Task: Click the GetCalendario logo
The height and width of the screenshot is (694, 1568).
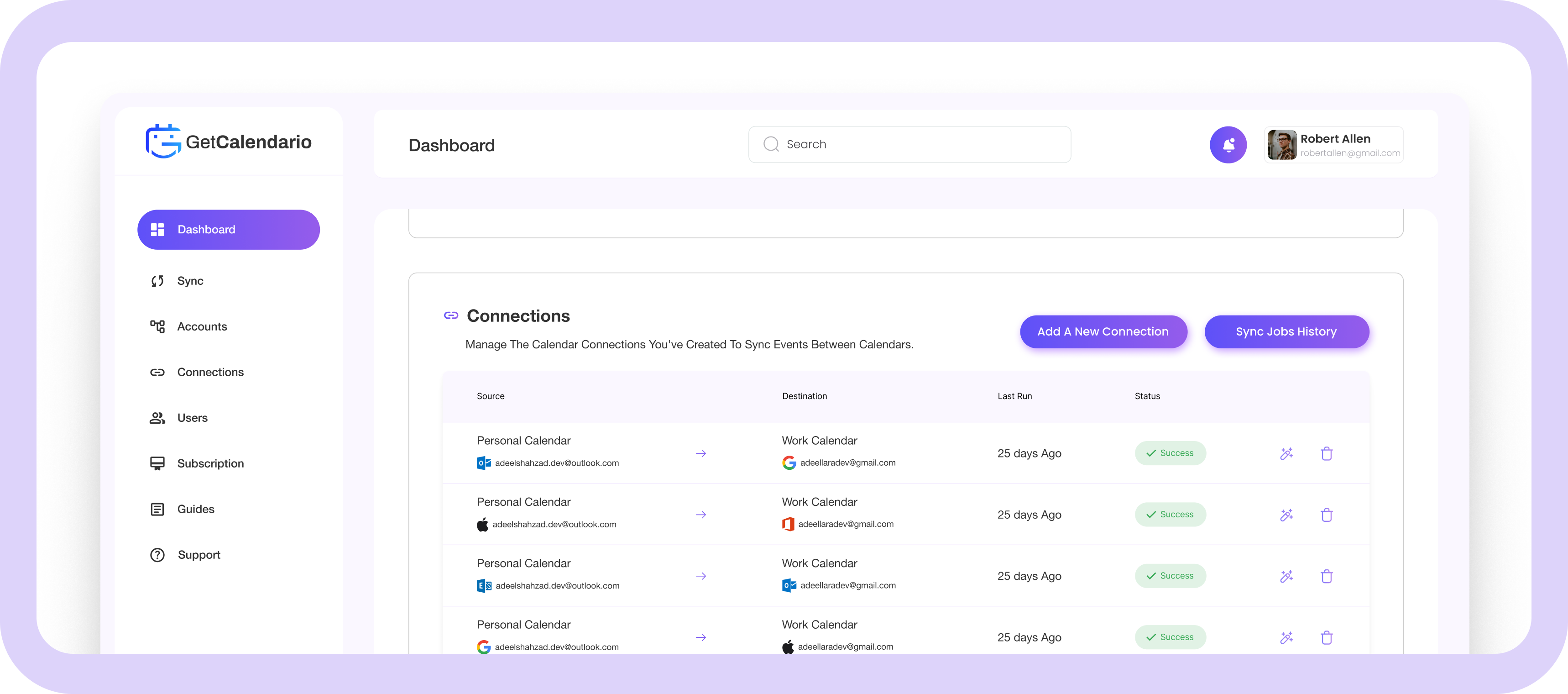Action: point(228,141)
